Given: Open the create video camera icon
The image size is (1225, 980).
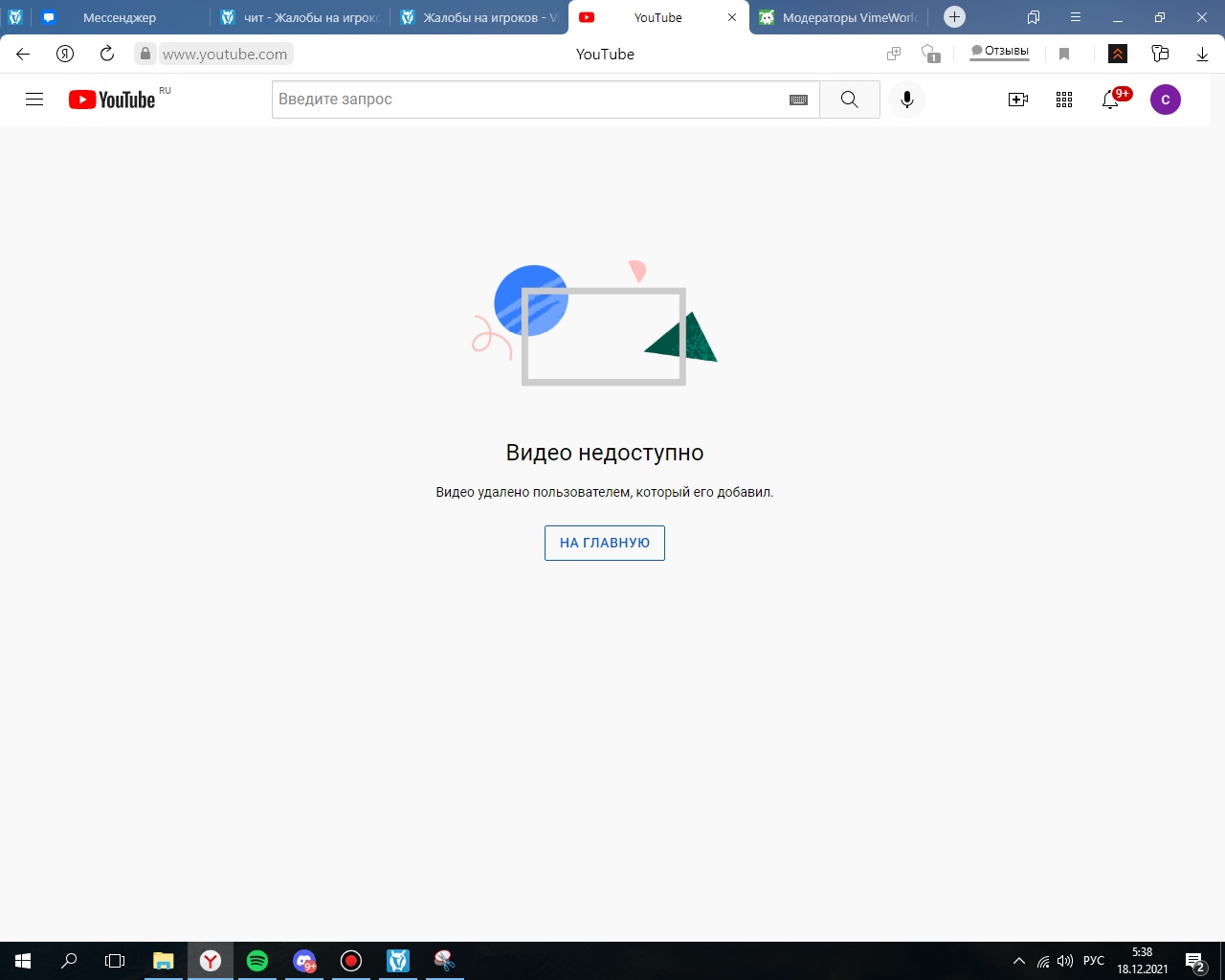Looking at the screenshot, I should [1018, 100].
